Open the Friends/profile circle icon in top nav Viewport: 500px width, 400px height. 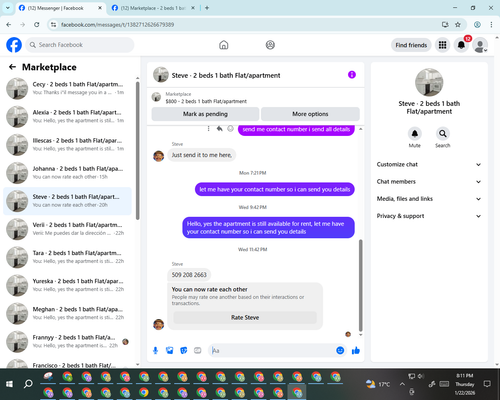(x=270, y=45)
